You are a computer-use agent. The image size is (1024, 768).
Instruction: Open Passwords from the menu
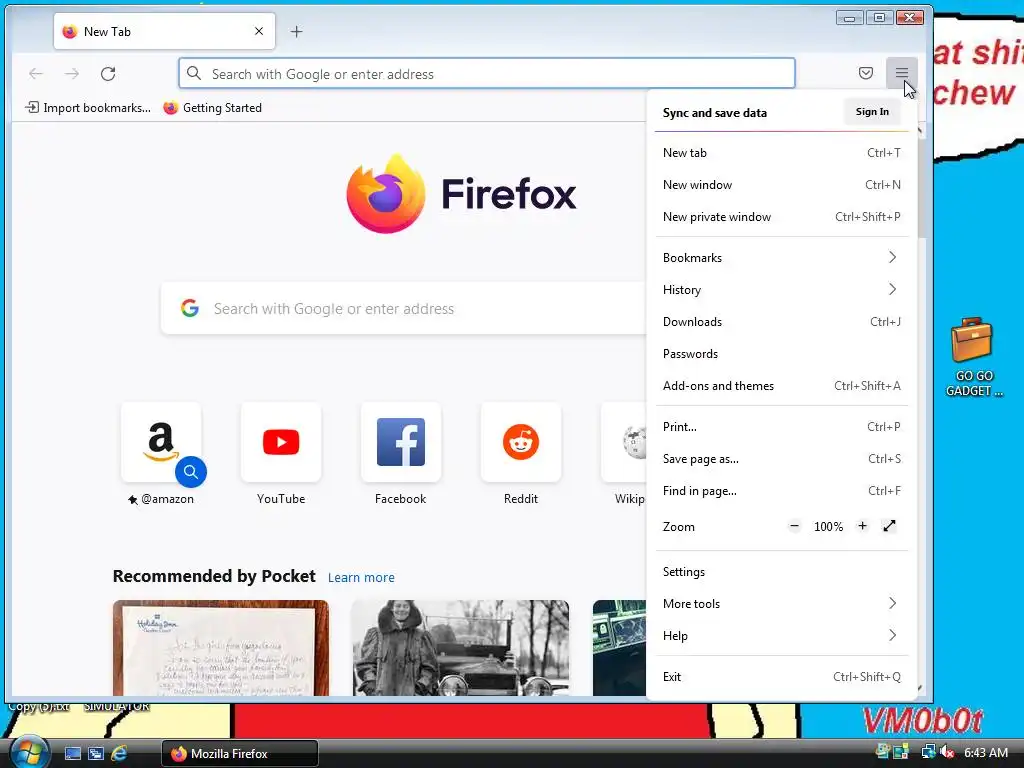[x=781, y=354]
